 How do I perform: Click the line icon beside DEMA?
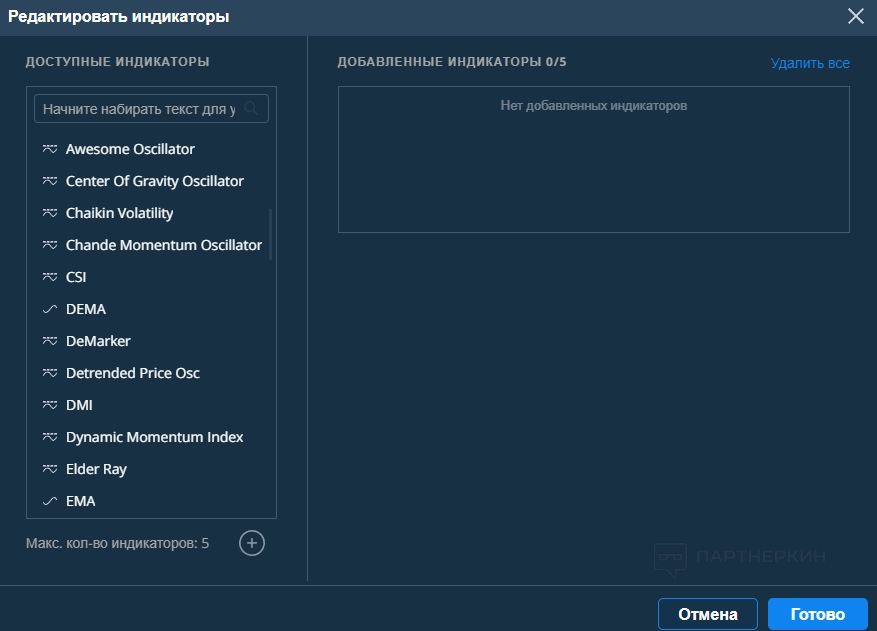click(x=49, y=309)
